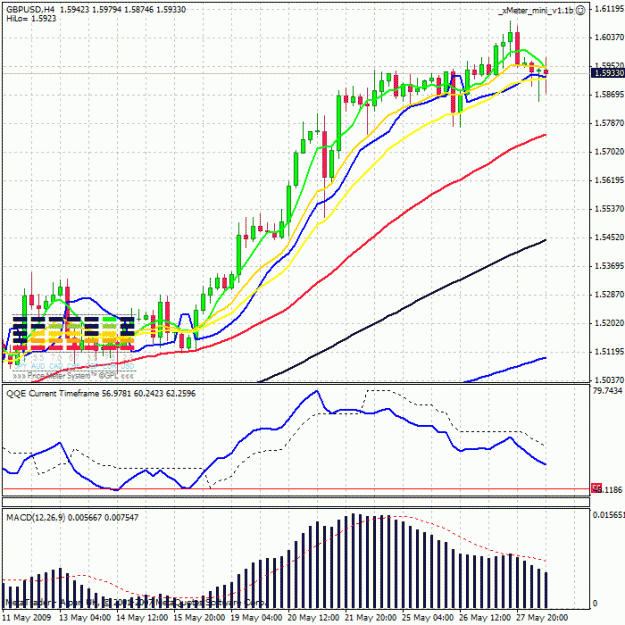Image resolution: width=625 pixels, height=625 pixels.
Task: Click the 1.60370 price axis value
Action: tap(609, 37)
